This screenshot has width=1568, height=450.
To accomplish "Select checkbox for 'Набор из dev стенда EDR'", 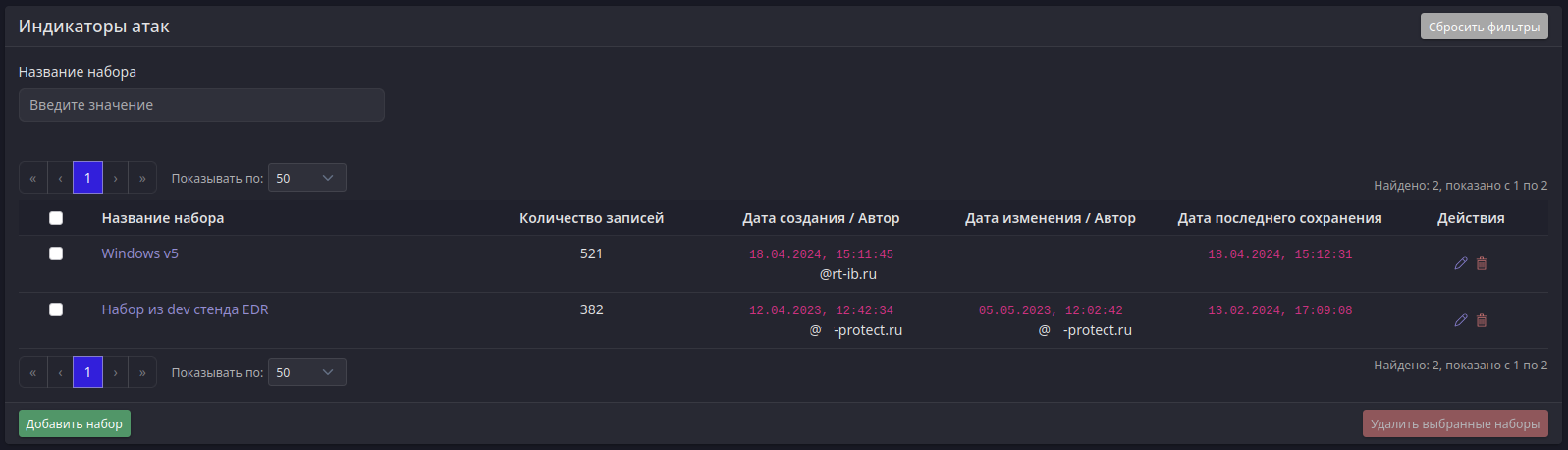I will click(x=56, y=309).
